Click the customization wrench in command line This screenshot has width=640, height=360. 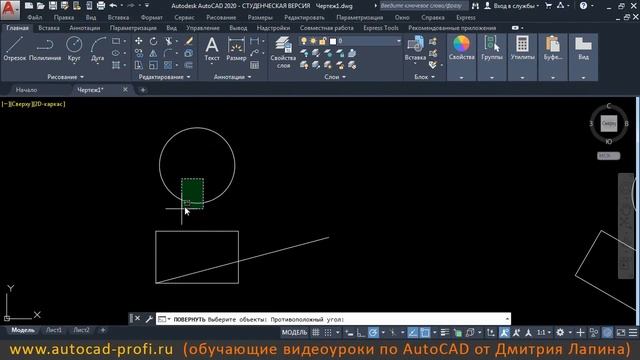(149, 319)
